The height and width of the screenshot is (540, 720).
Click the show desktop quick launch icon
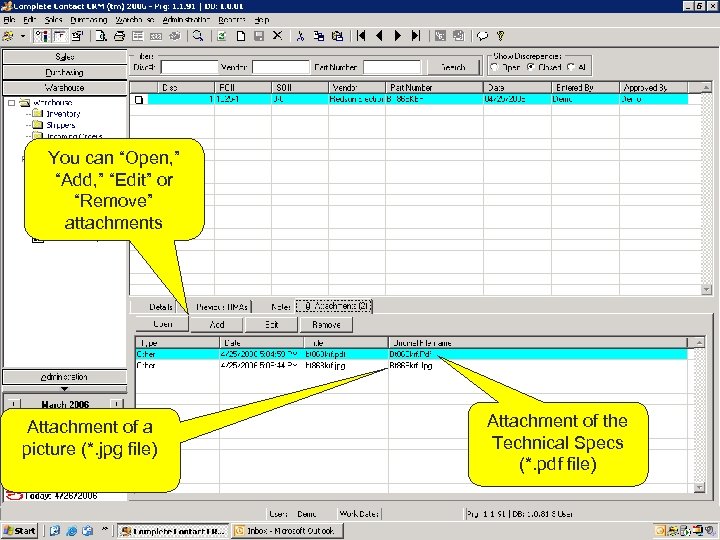tap(55, 531)
